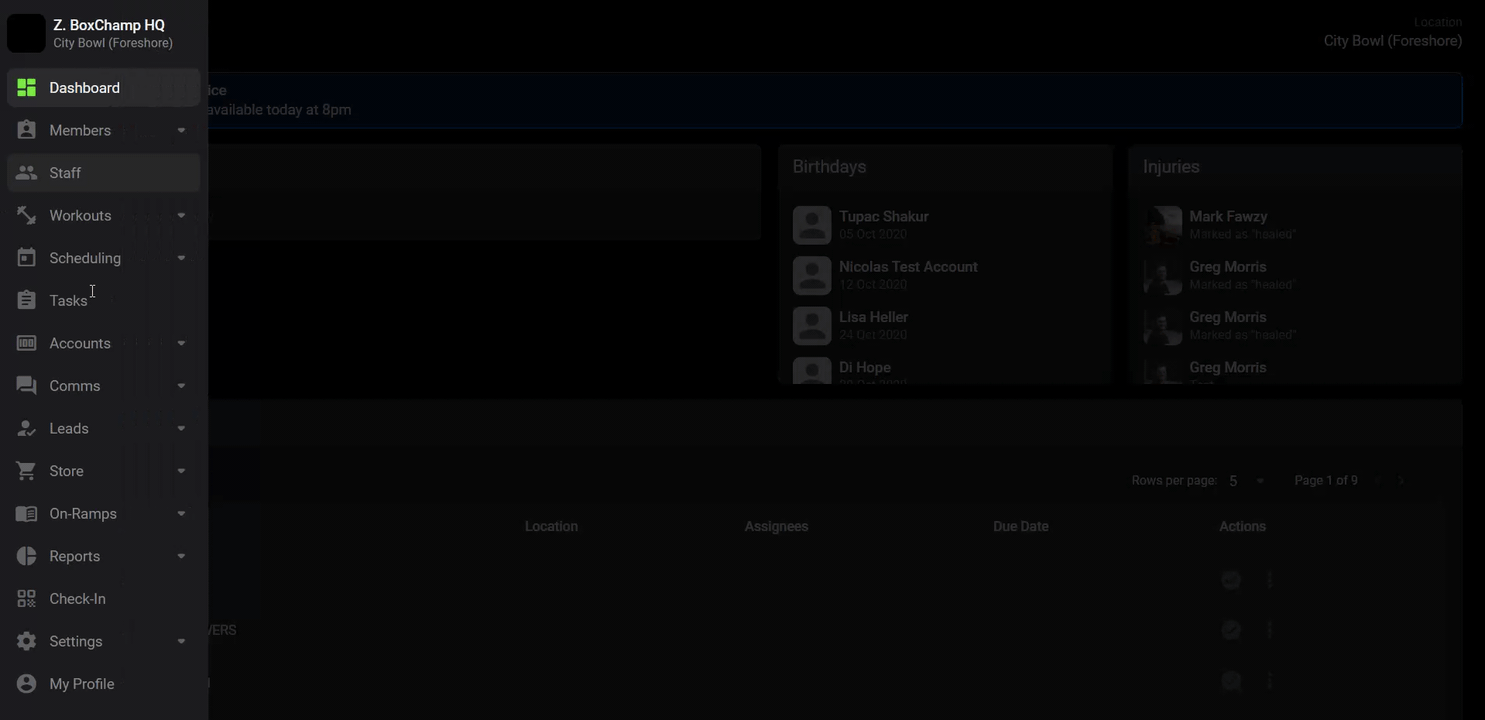1485x720 pixels.
Task: Click the Scheduling calendar icon
Action: pos(26,258)
